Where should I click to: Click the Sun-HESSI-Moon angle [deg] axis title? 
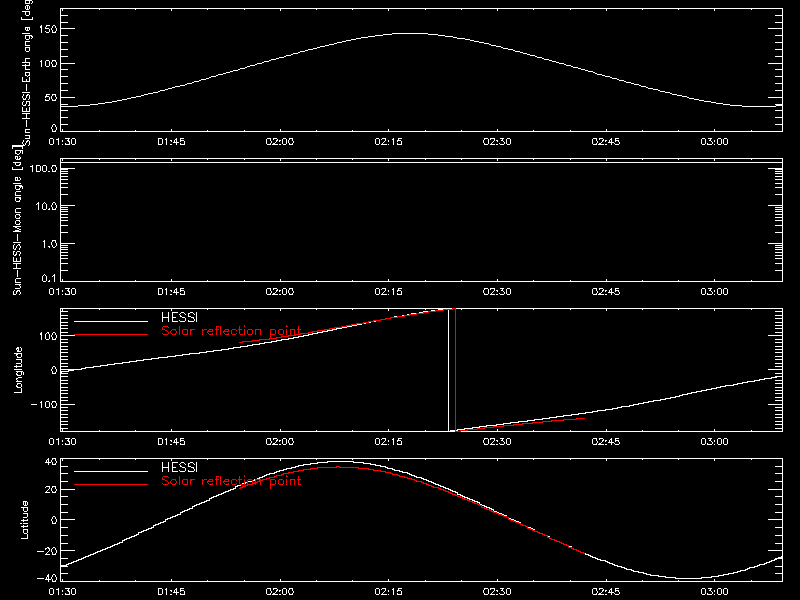point(17,220)
